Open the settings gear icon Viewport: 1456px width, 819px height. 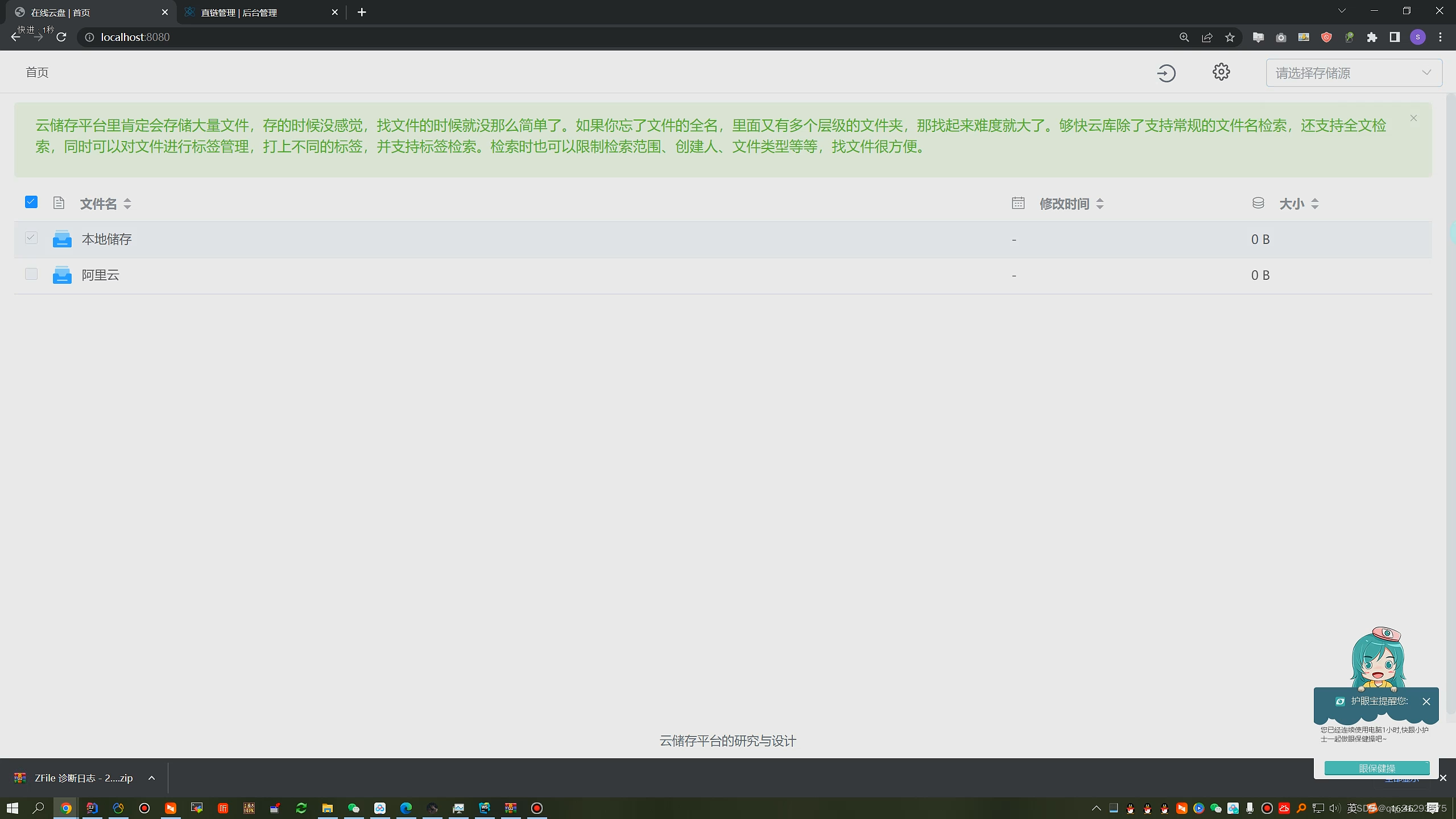[1221, 72]
